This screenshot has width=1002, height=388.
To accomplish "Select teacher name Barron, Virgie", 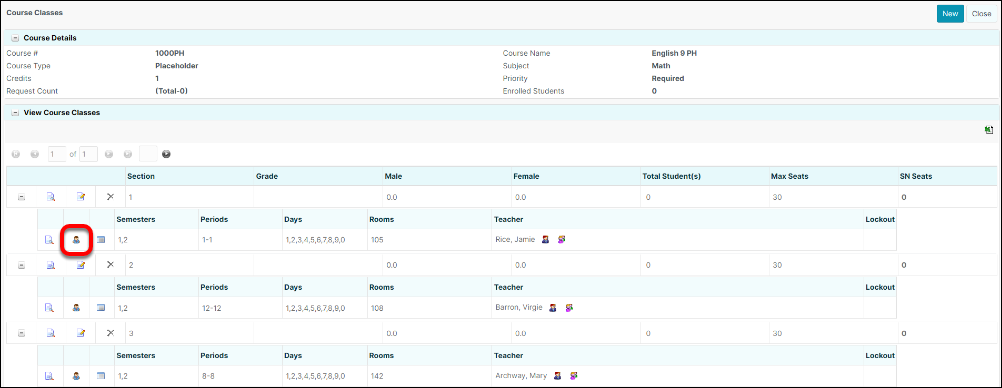I will [x=519, y=307].
